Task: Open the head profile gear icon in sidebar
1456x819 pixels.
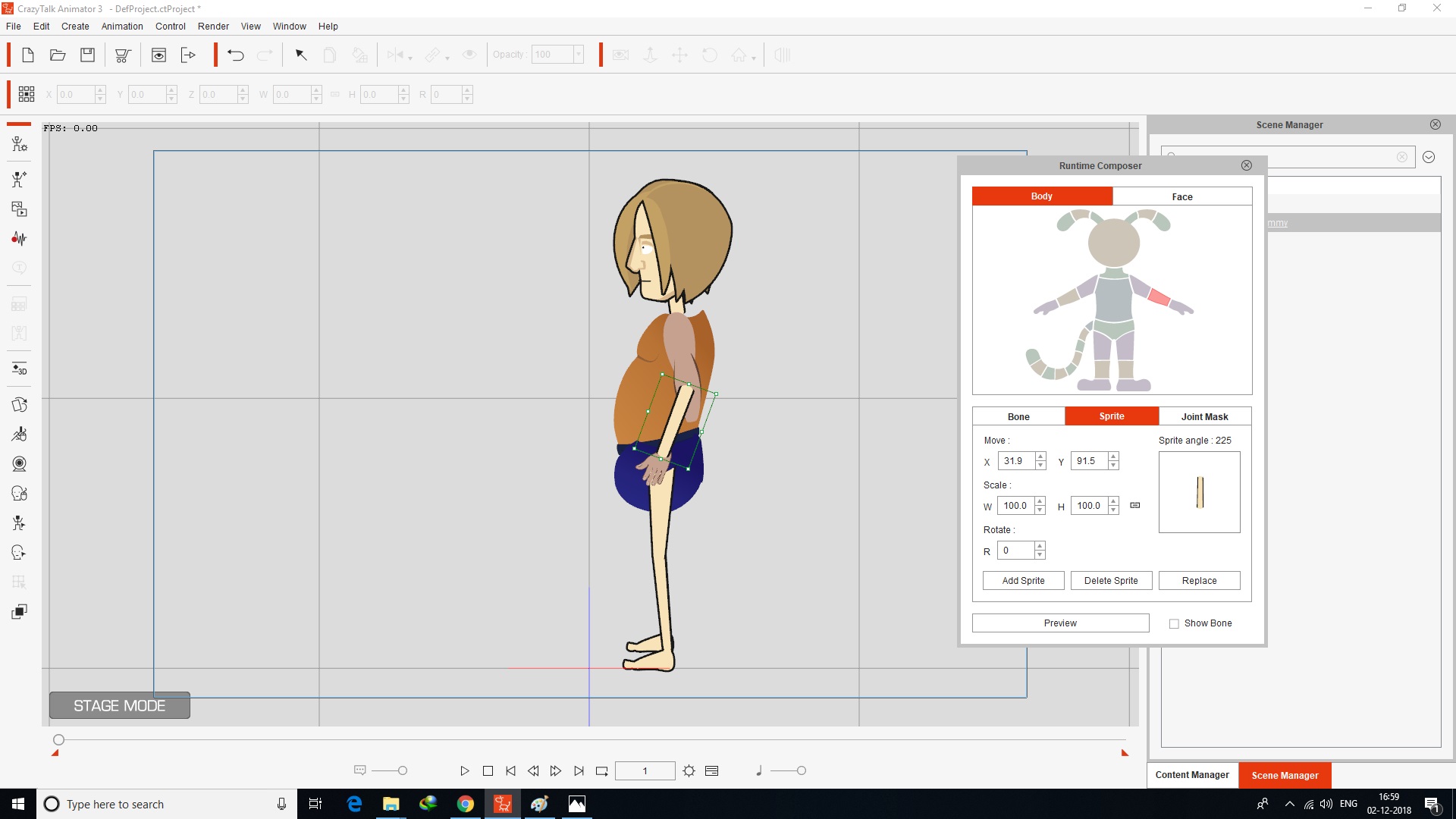Action: [x=20, y=553]
